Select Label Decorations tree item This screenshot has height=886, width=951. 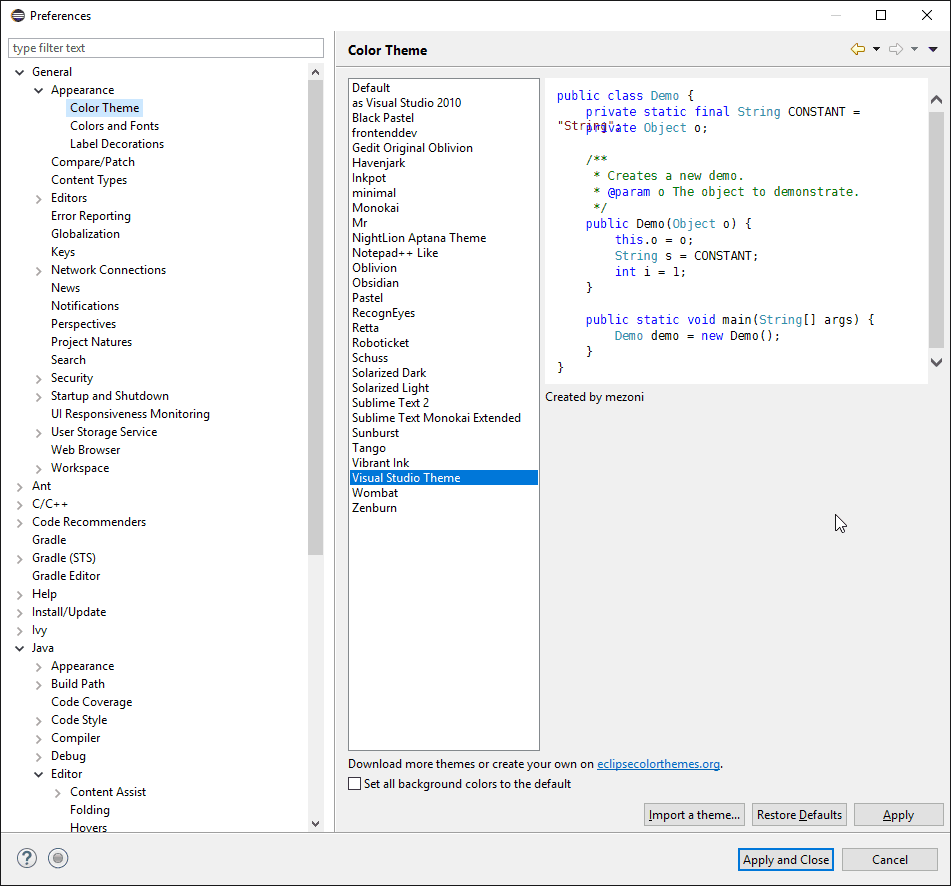click(x=116, y=144)
